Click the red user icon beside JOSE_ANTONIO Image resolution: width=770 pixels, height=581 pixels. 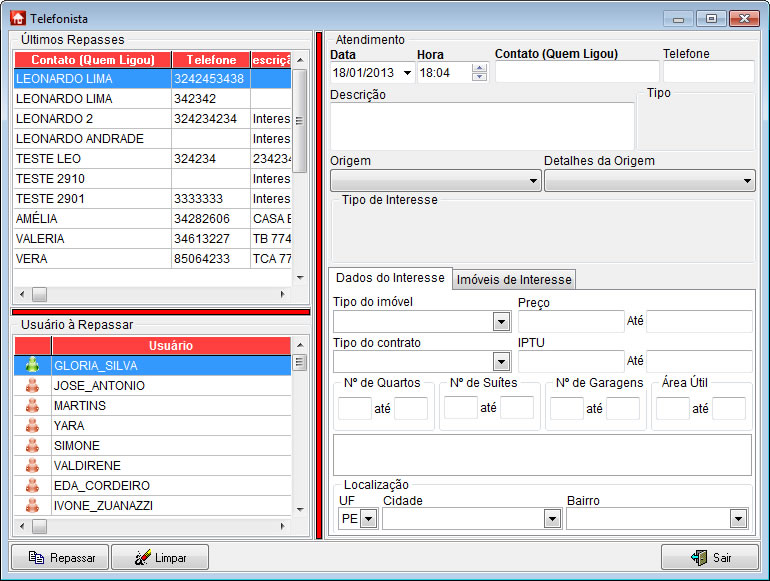pos(32,386)
